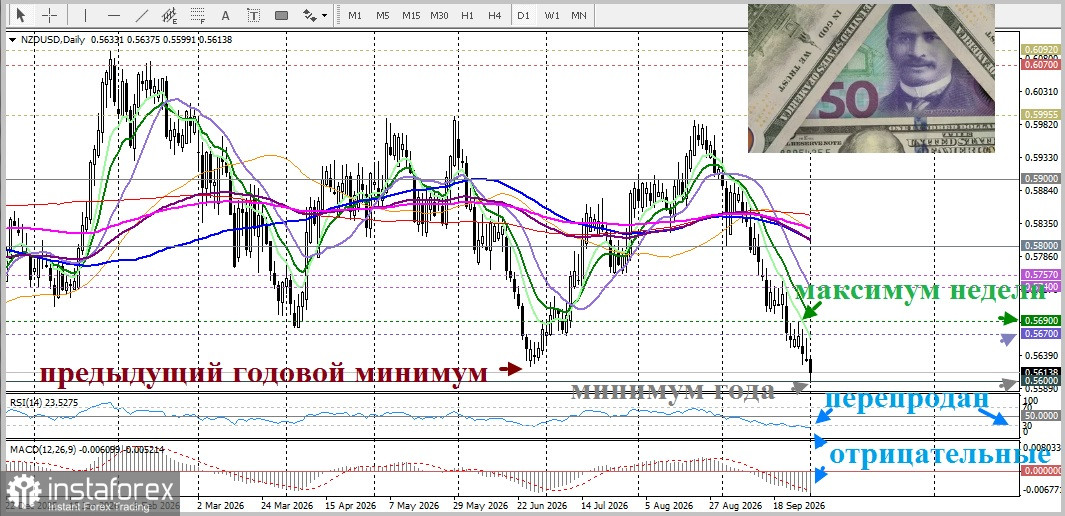This screenshot has width=1065, height=516.
Task: Switch to H4 timeframe
Action: (494, 14)
